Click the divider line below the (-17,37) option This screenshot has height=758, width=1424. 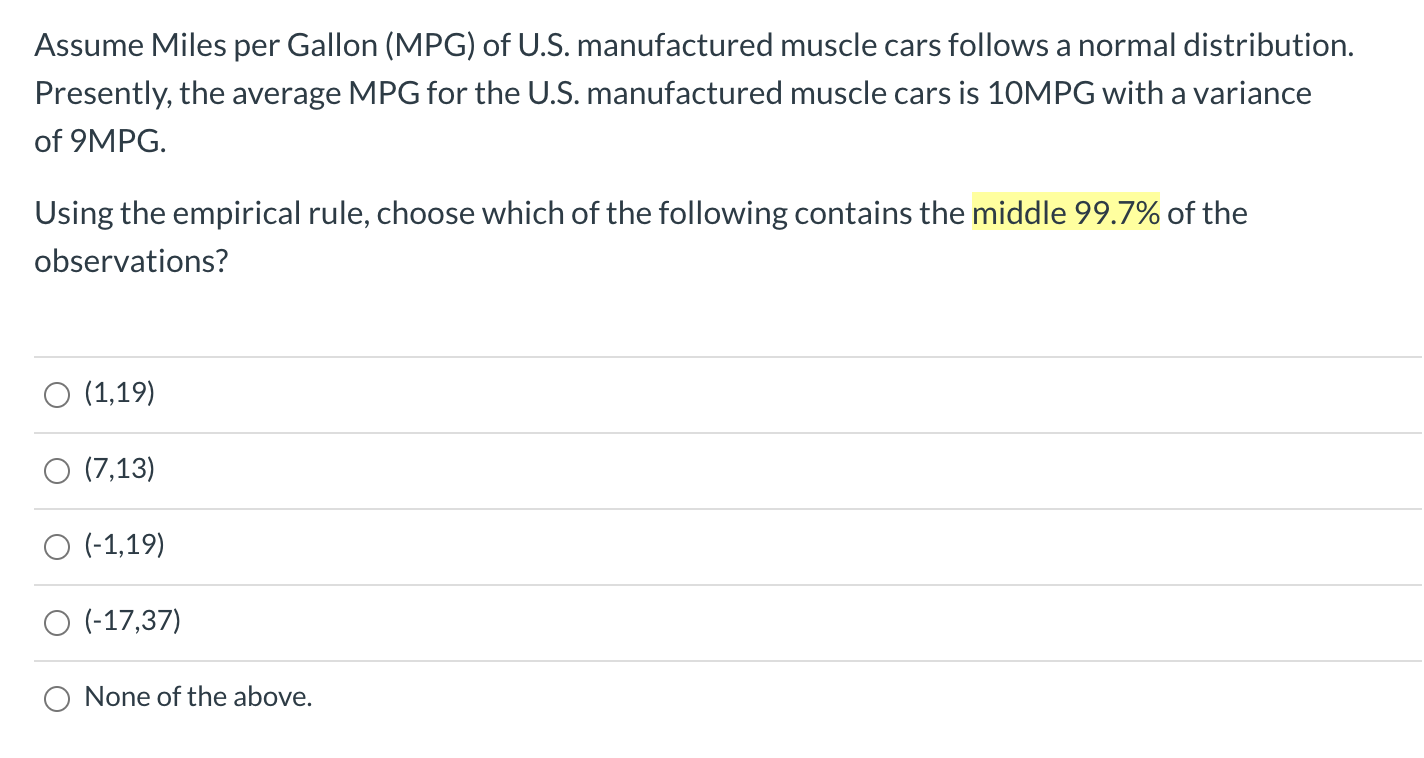(x=712, y=660)
